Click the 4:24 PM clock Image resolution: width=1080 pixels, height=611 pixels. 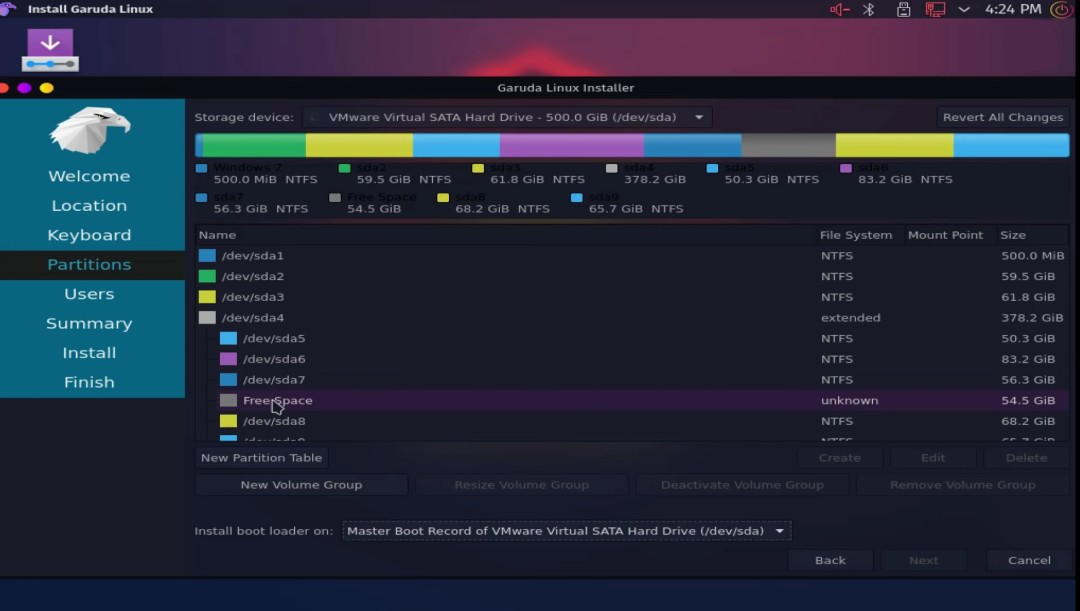(x=1012, y=9)
